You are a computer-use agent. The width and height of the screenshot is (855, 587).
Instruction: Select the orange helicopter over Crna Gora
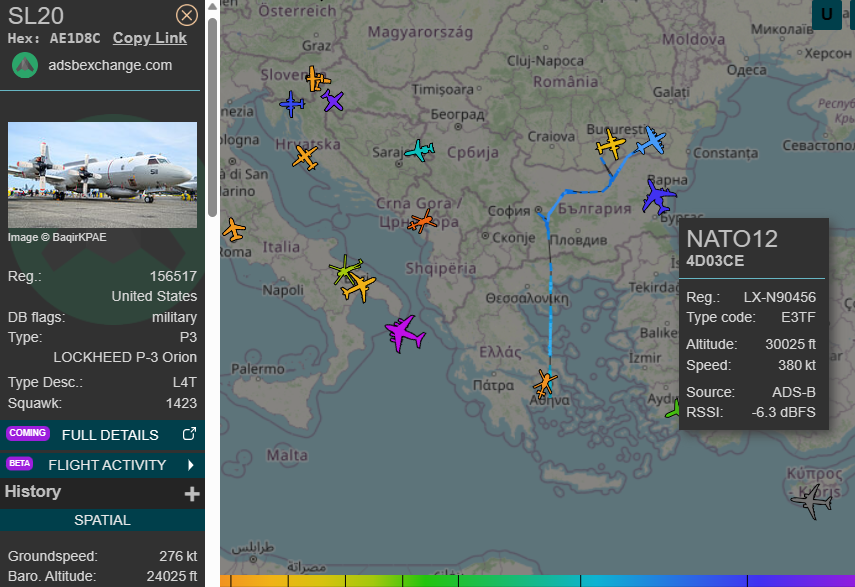422,221
